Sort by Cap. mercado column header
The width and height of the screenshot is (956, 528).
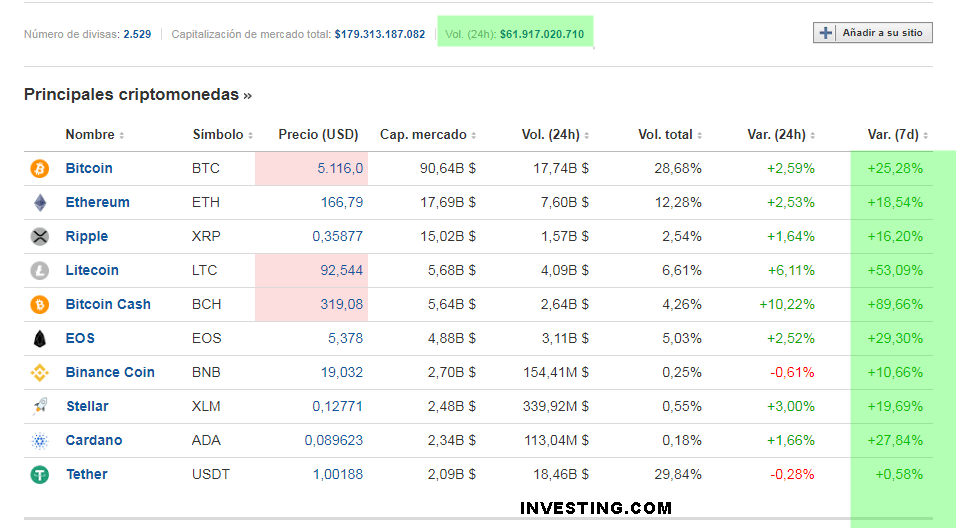(x=427, y=135)
